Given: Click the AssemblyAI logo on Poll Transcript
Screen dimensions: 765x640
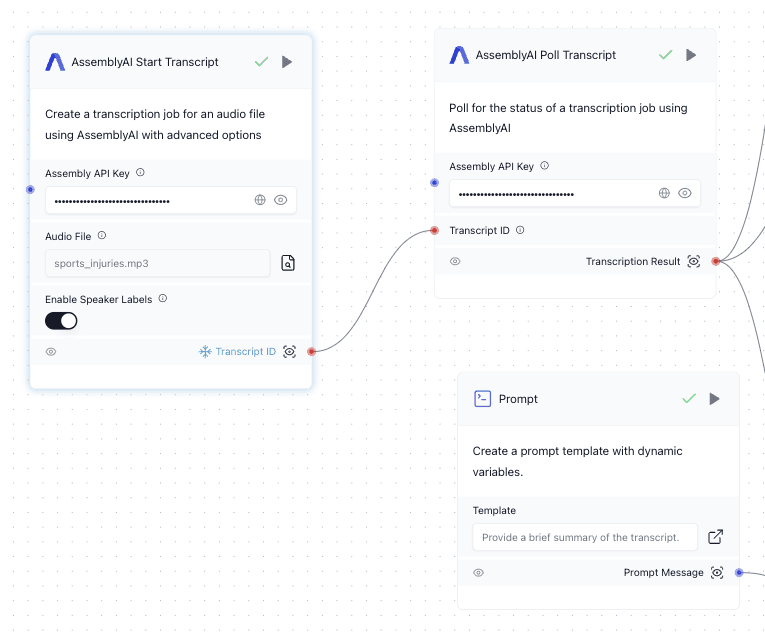Looking at the screenshot, I should tap(459, 55).
